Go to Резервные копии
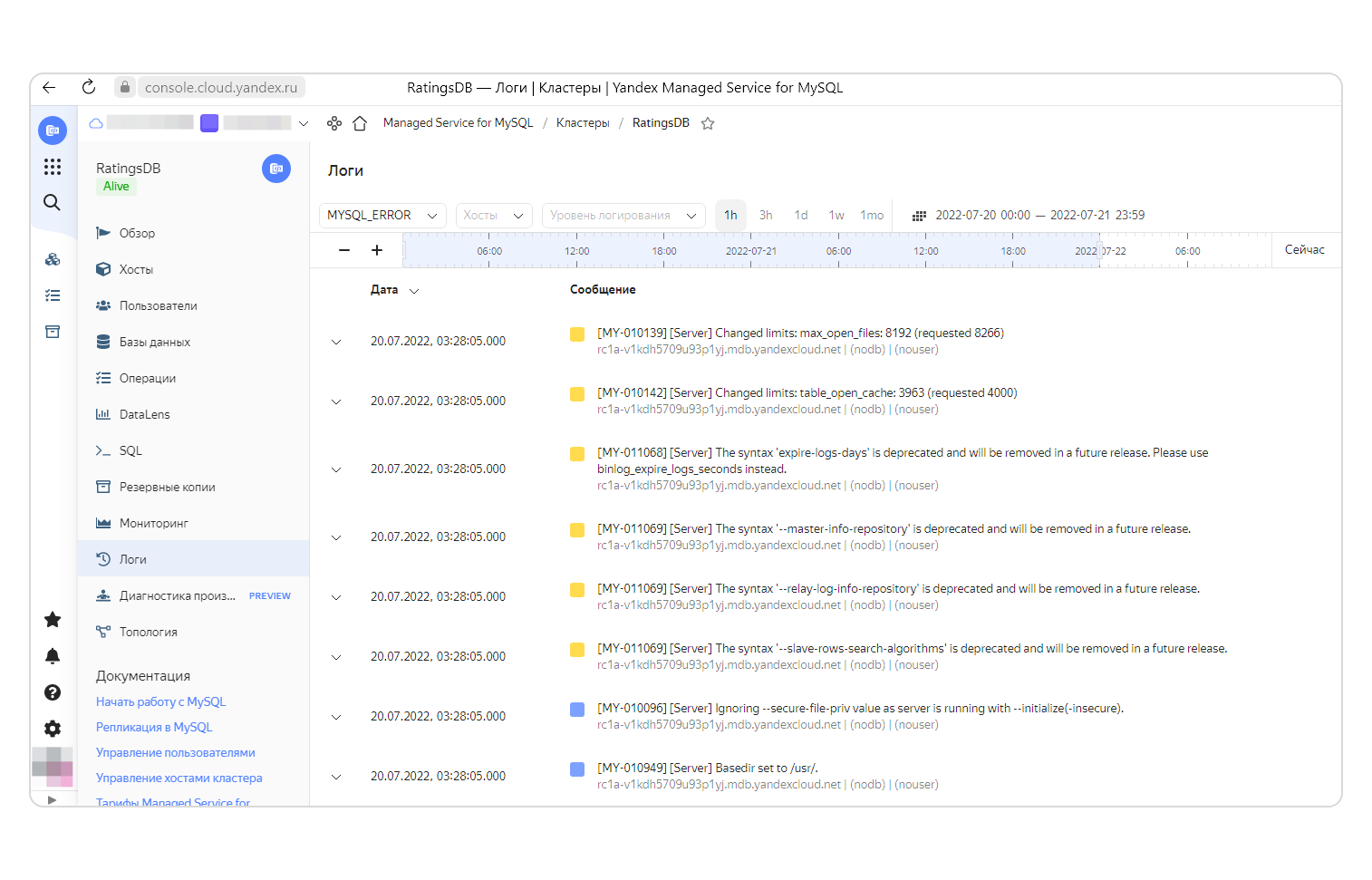Screen dimensions: 1372x880 (x=193, y=487)
